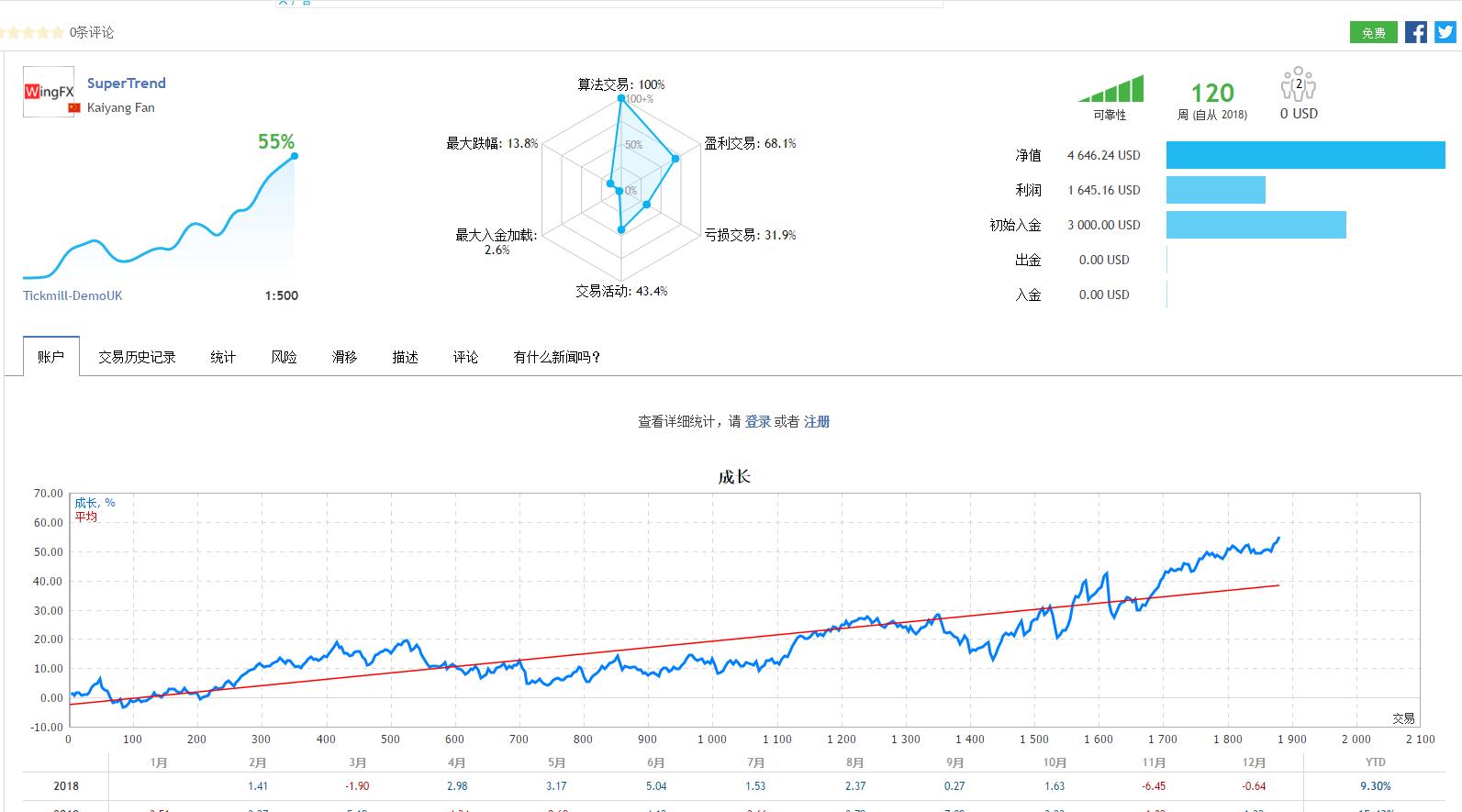This screenshot has width=1462, height=812.
Task: Open the 描述 tab
Action: [x=405, y=357]
